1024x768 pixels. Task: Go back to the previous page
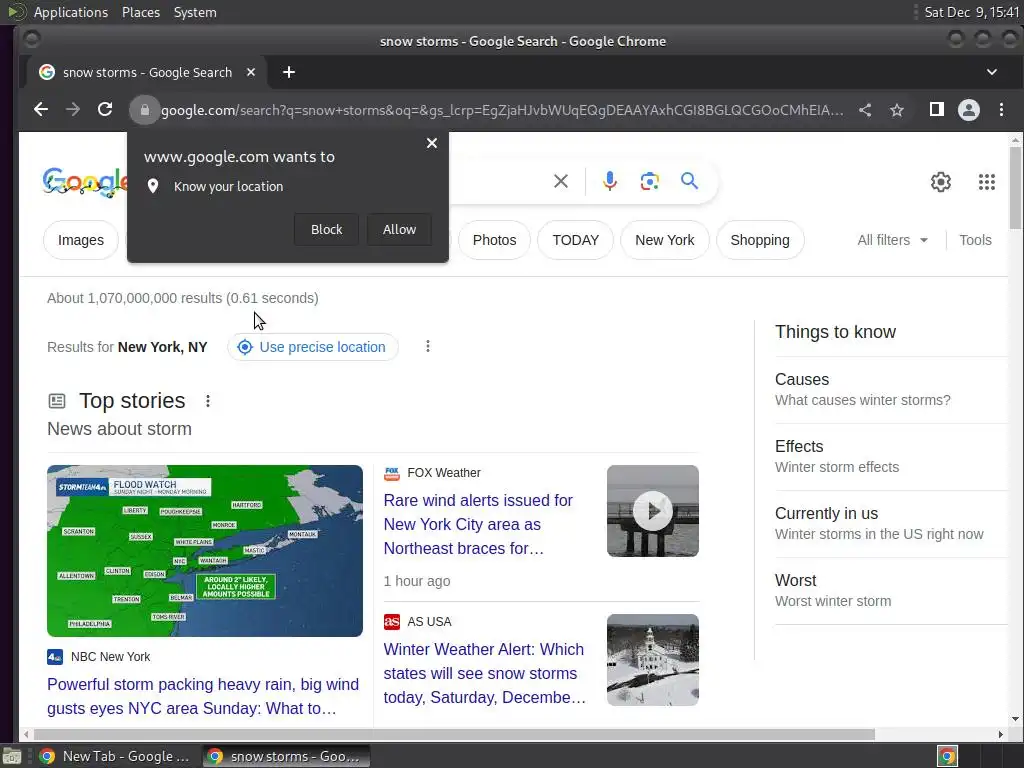point(41,110)
